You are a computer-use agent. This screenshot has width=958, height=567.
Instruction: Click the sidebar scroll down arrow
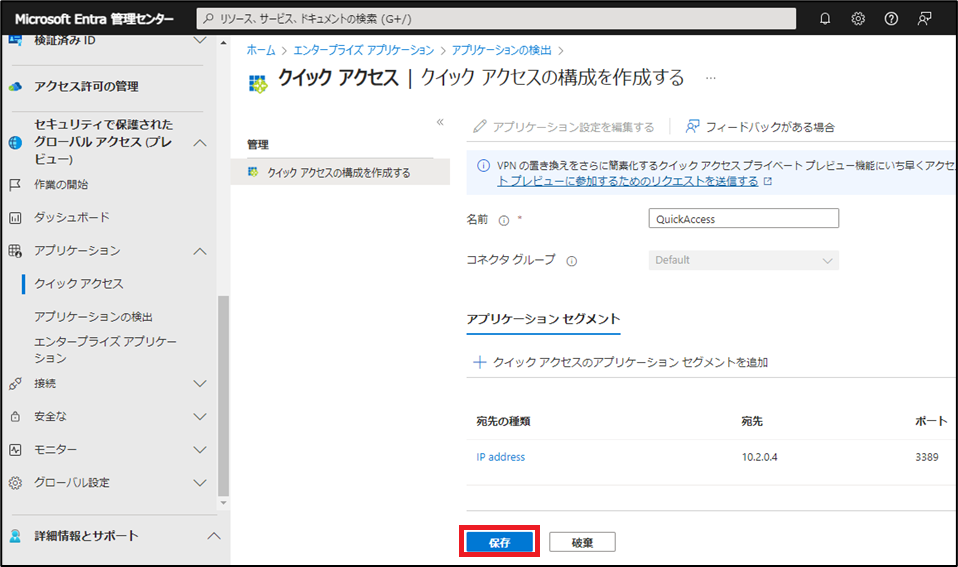click(x=224, y=503)
